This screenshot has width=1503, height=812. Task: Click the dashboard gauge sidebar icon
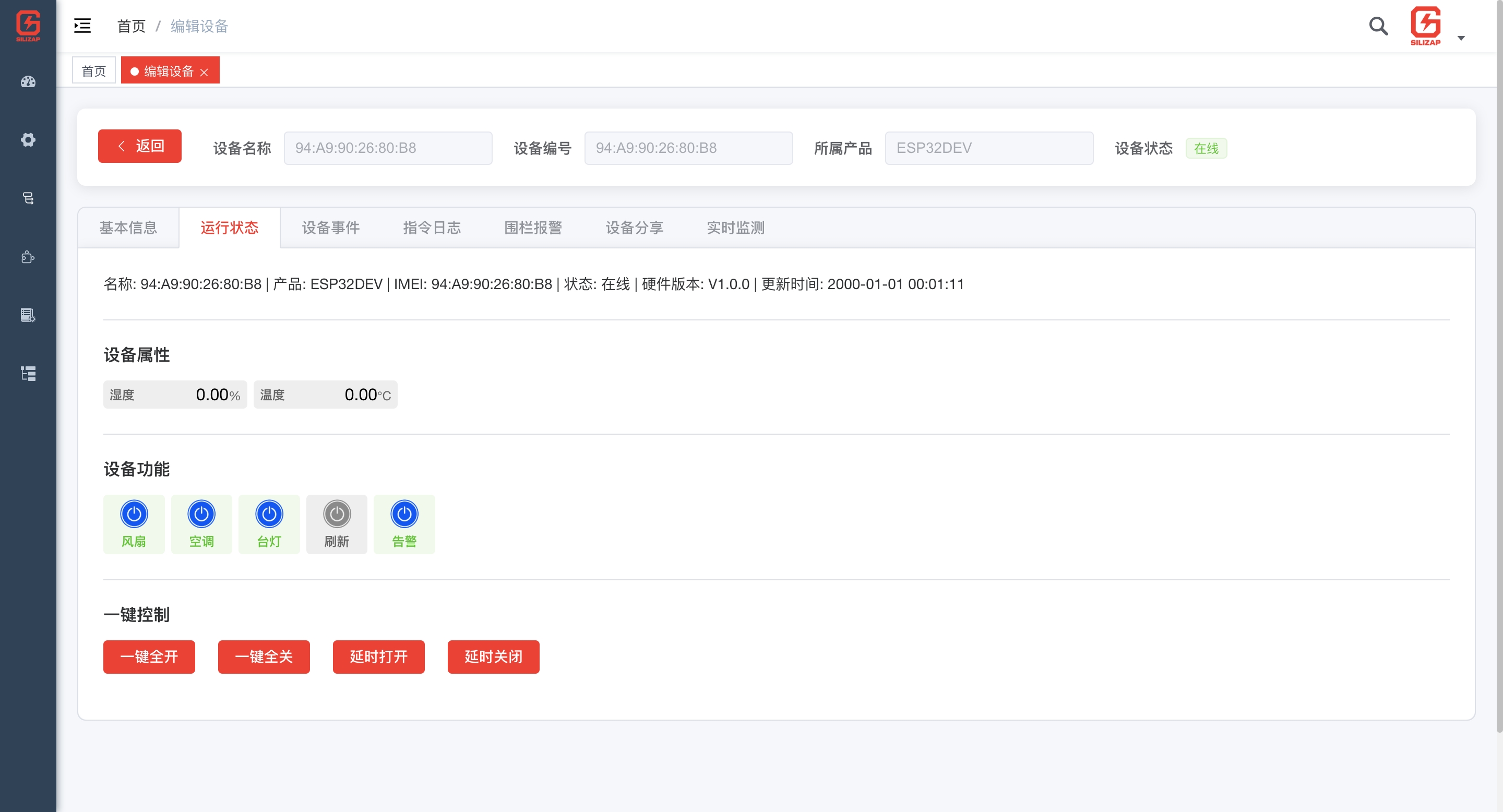[28, 81]
